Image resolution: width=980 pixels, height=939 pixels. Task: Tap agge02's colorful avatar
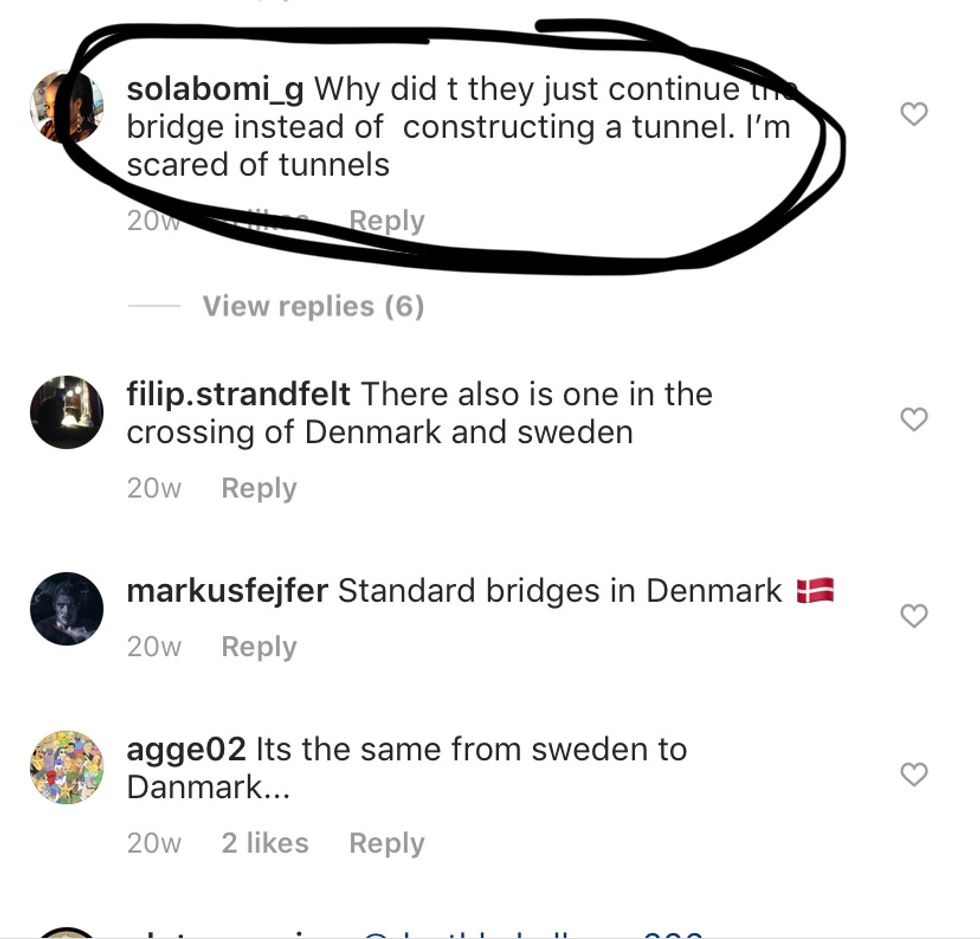(66, 767)
